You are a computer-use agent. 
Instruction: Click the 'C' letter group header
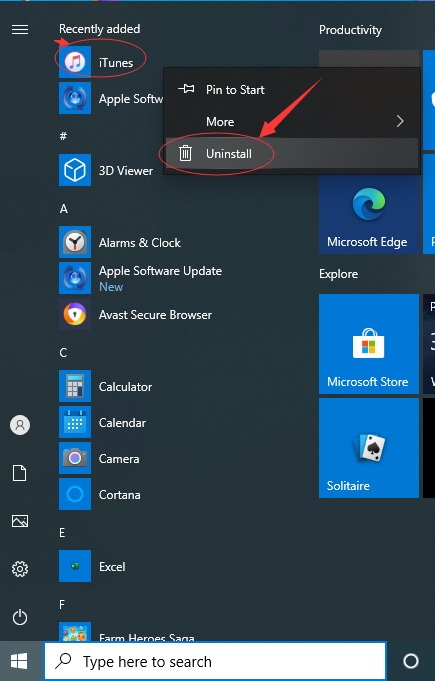[x=63, y=353]
